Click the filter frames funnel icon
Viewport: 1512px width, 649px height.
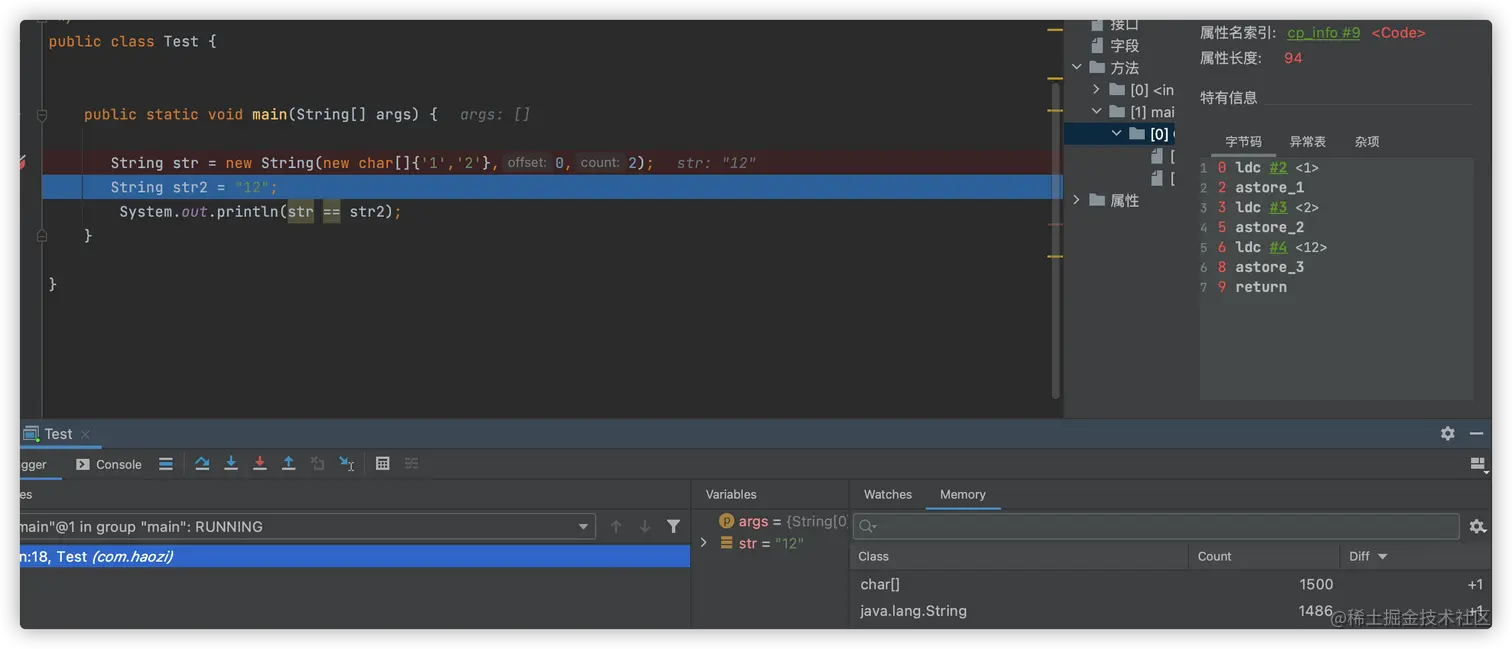[674, 526]
